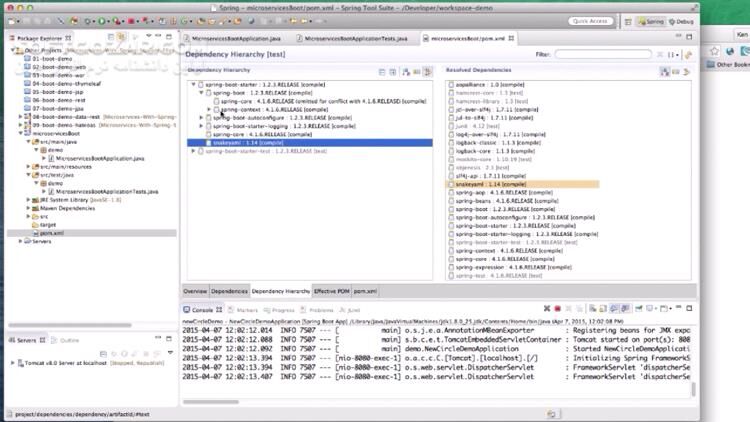The width and height of the screenshot is (750, 422).
Task: Switch to the Effective POM tab
Action: (x=331, y=290)
